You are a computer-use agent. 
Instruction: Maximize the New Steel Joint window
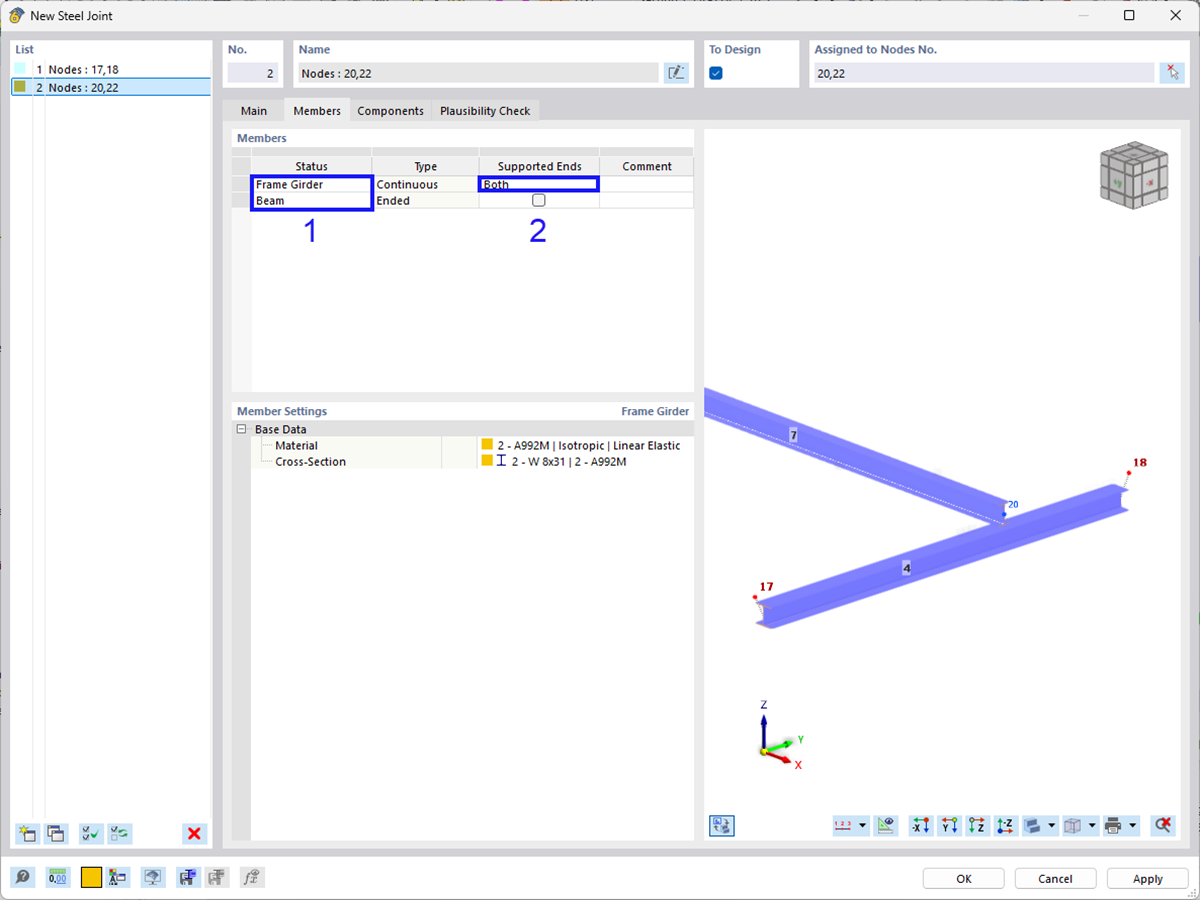1129,15
